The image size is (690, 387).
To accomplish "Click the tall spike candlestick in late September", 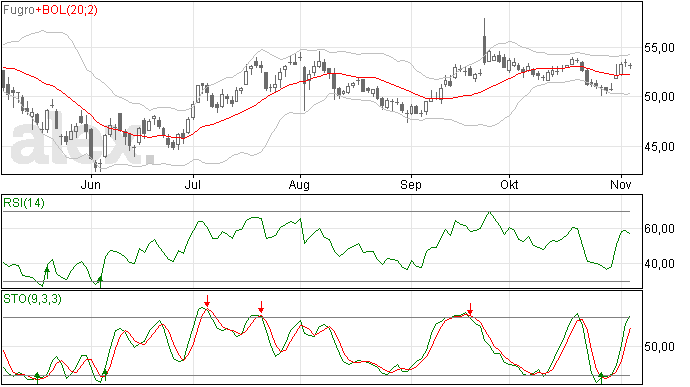I will (x=484, y=42).
